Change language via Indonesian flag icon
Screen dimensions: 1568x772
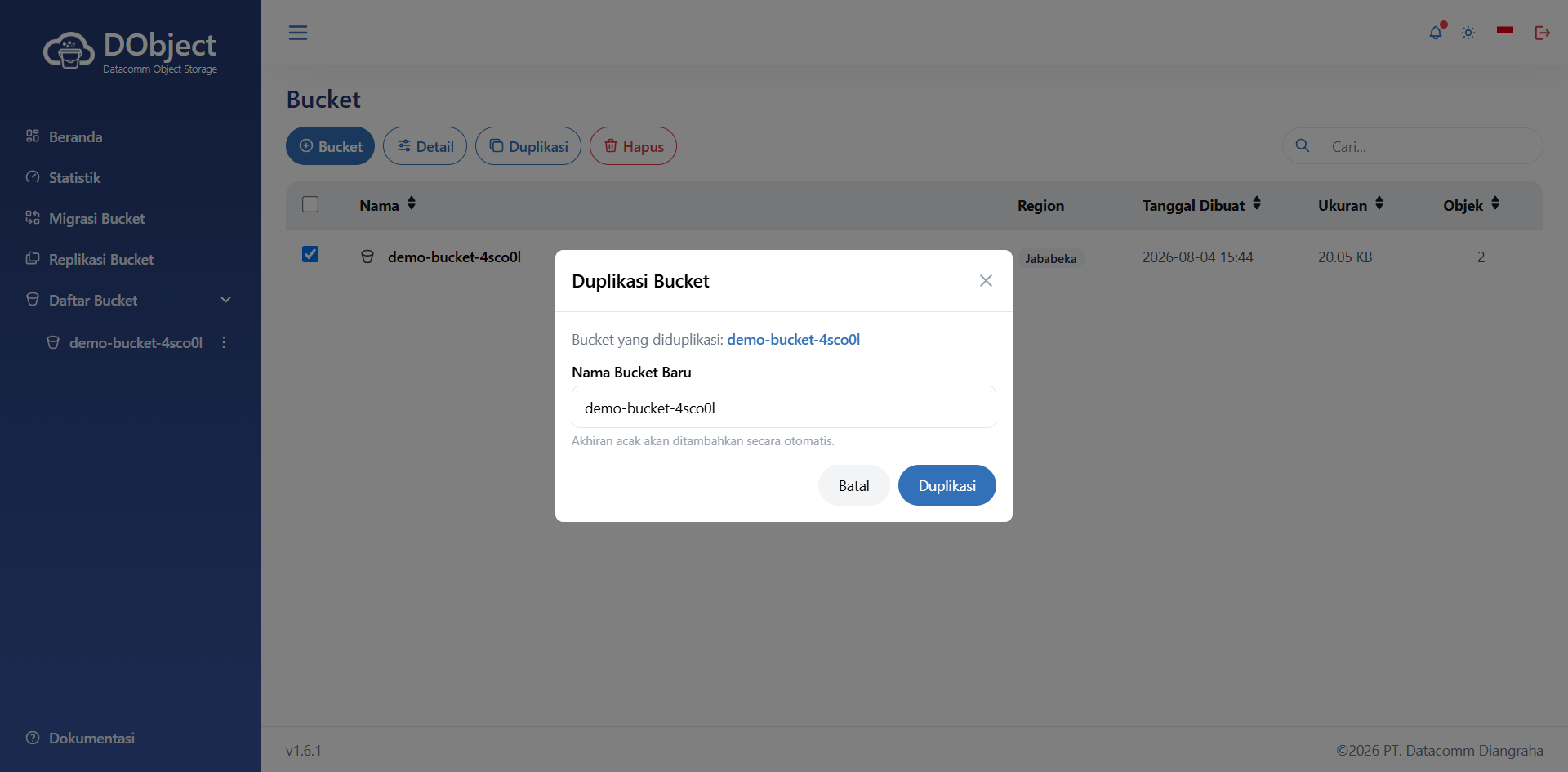1505,30
